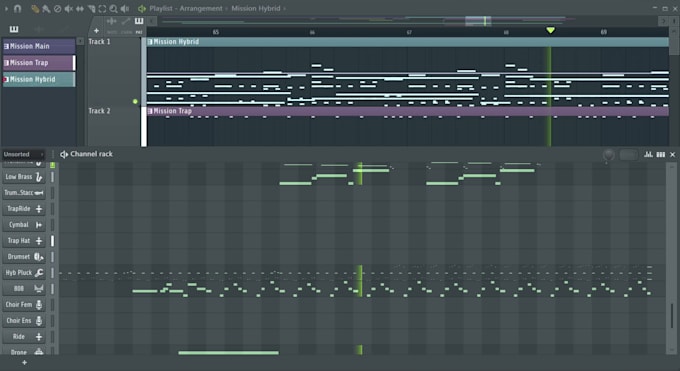Toggle Track 1 green mute light
Image resolution: width=680 pixels, height=371 pixels.
[x=135, y=102]
